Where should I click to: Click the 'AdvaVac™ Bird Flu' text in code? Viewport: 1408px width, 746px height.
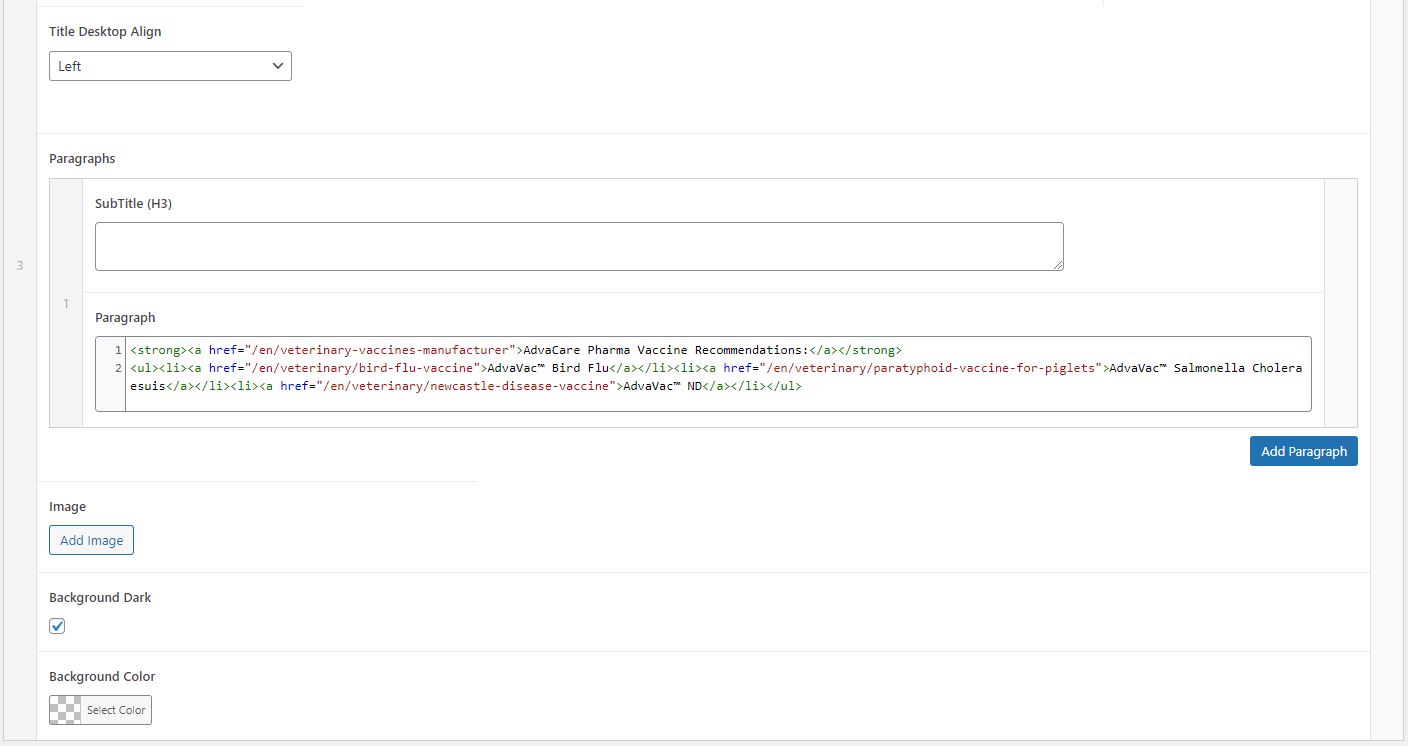(x=549, y=368)
